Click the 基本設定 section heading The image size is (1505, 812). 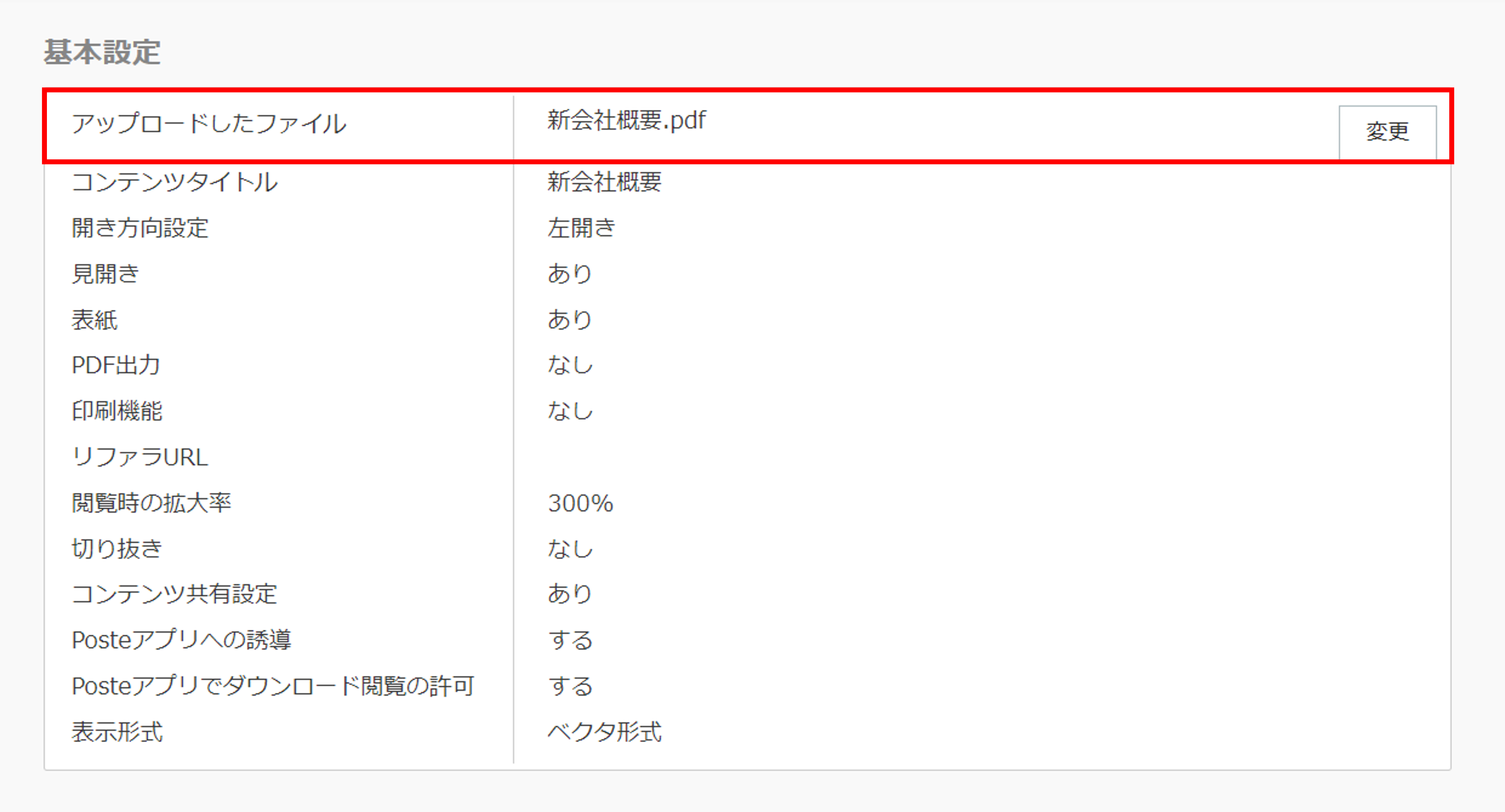pyautogui.click(x=102, y=53)
